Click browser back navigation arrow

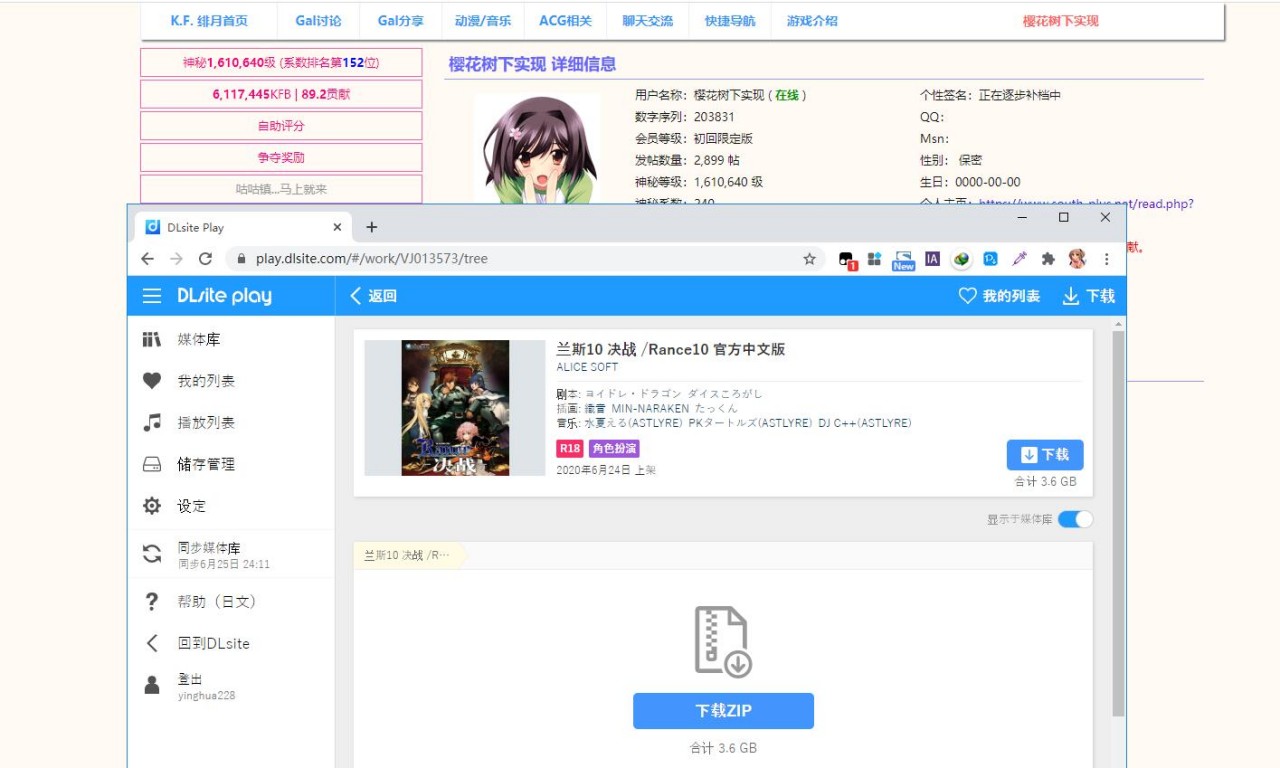click(x=148, y=259)
